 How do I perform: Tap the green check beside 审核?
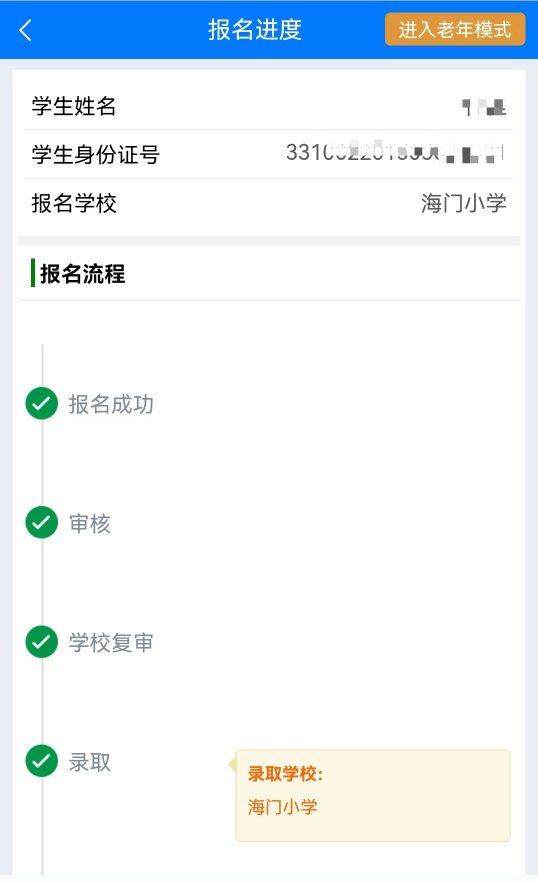(42, 523)
